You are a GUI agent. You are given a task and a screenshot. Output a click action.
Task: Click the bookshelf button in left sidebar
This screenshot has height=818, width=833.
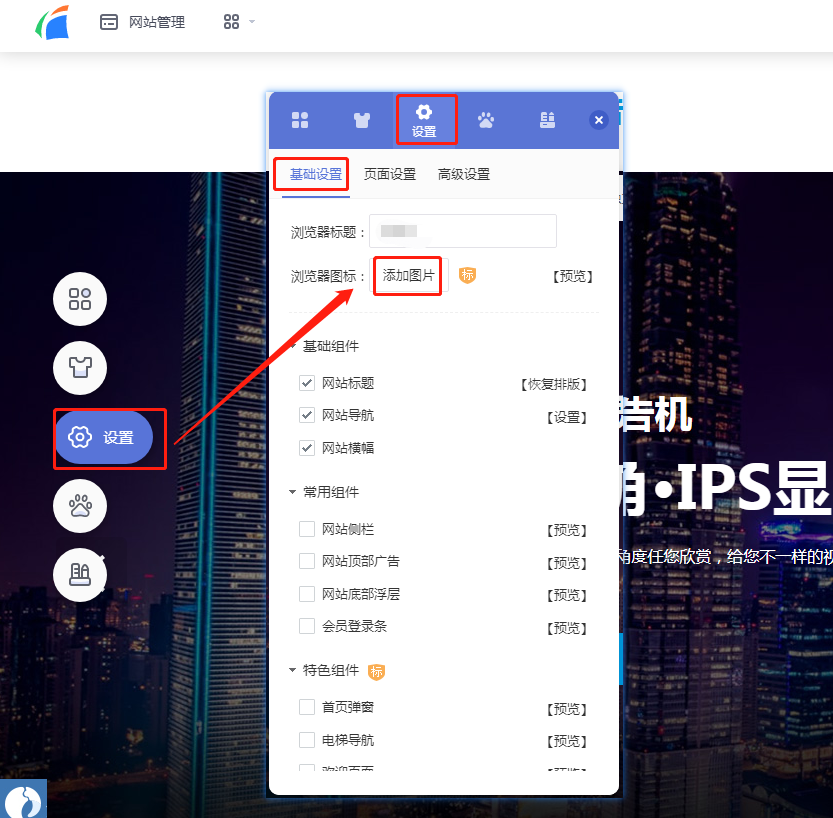pyautogui.click(x=80, y=575)
